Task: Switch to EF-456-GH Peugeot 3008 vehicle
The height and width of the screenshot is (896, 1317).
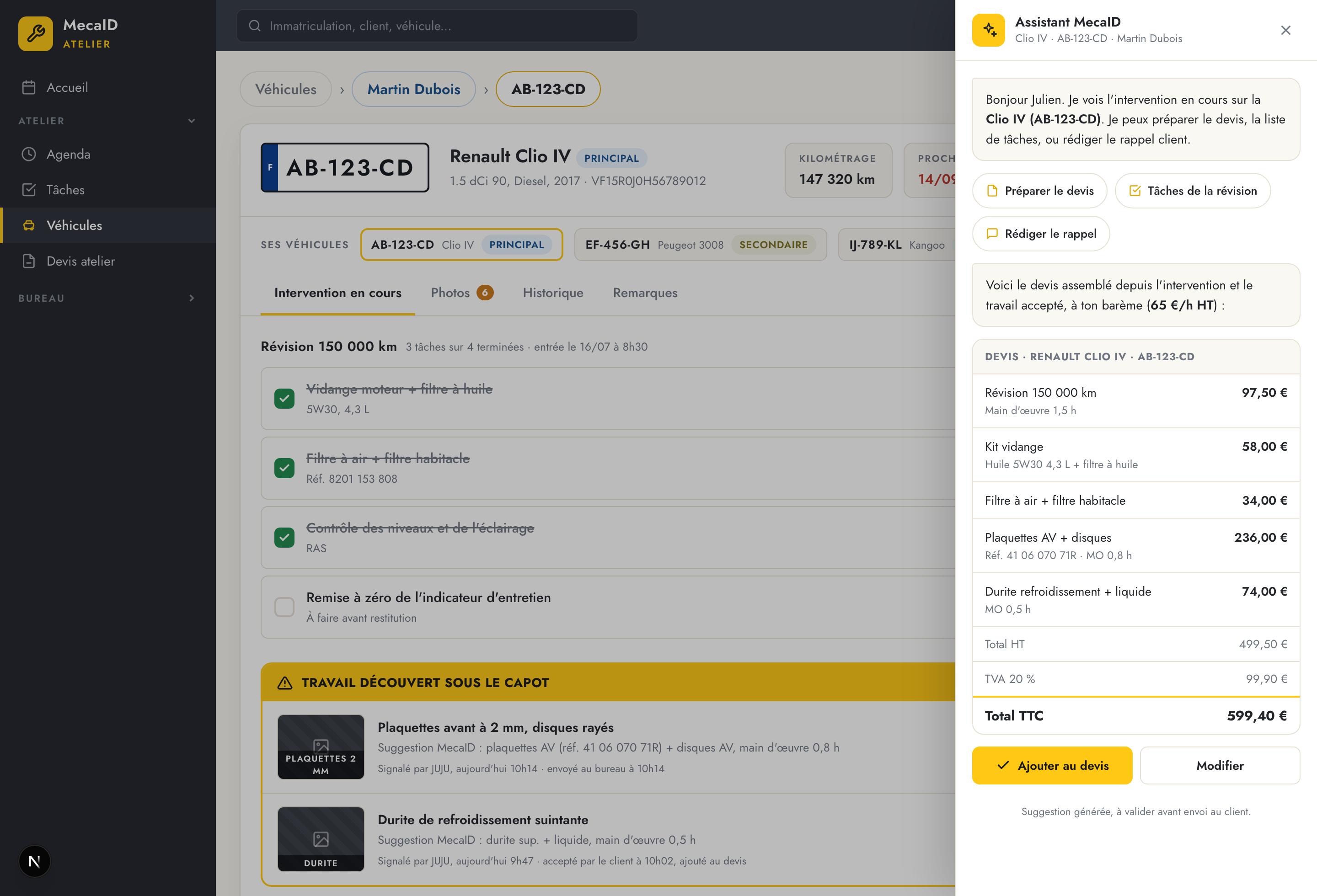Action: pyautogui.click(x=701, y=245)
